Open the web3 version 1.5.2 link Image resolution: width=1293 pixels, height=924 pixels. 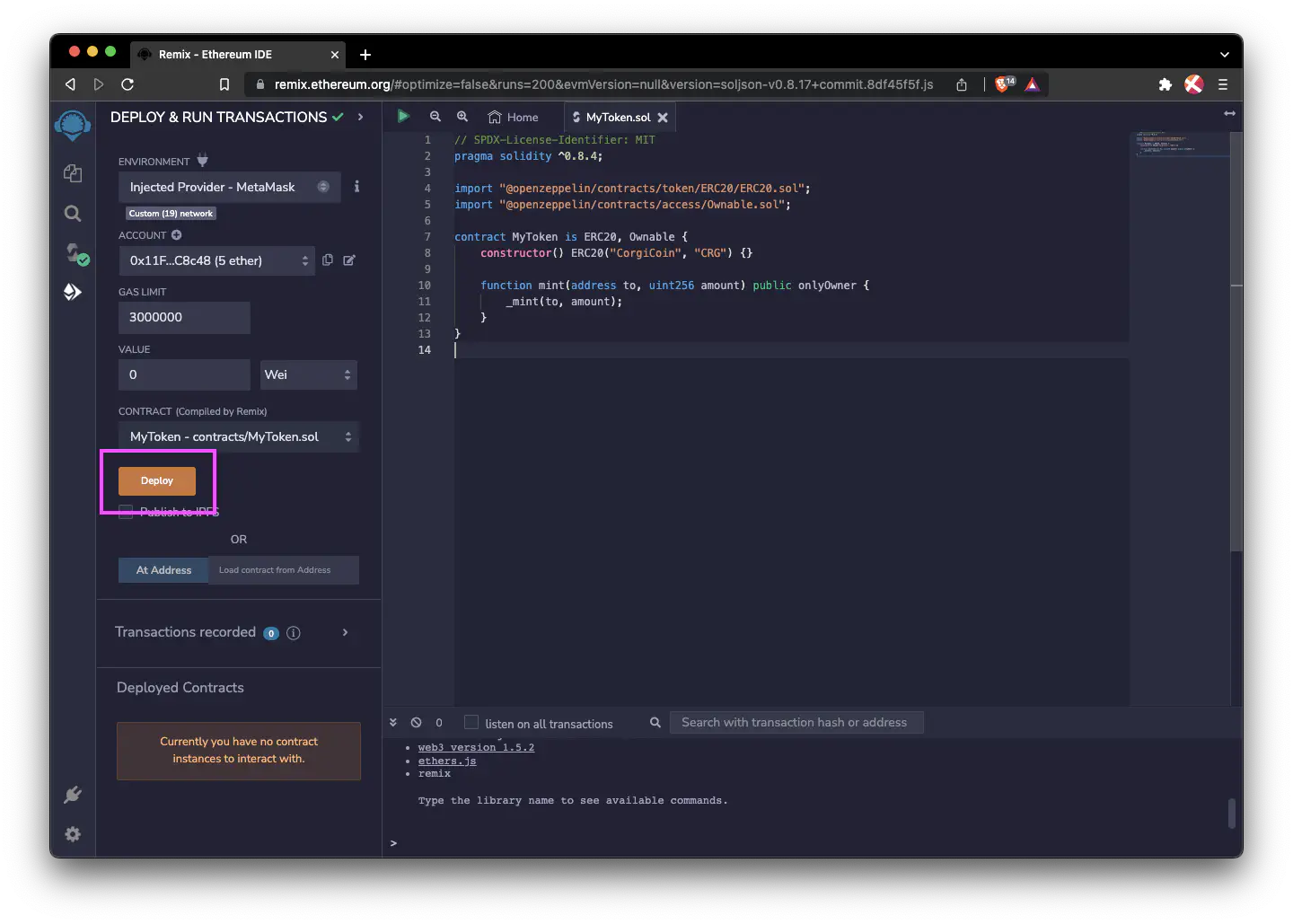[x=476, y=747]
